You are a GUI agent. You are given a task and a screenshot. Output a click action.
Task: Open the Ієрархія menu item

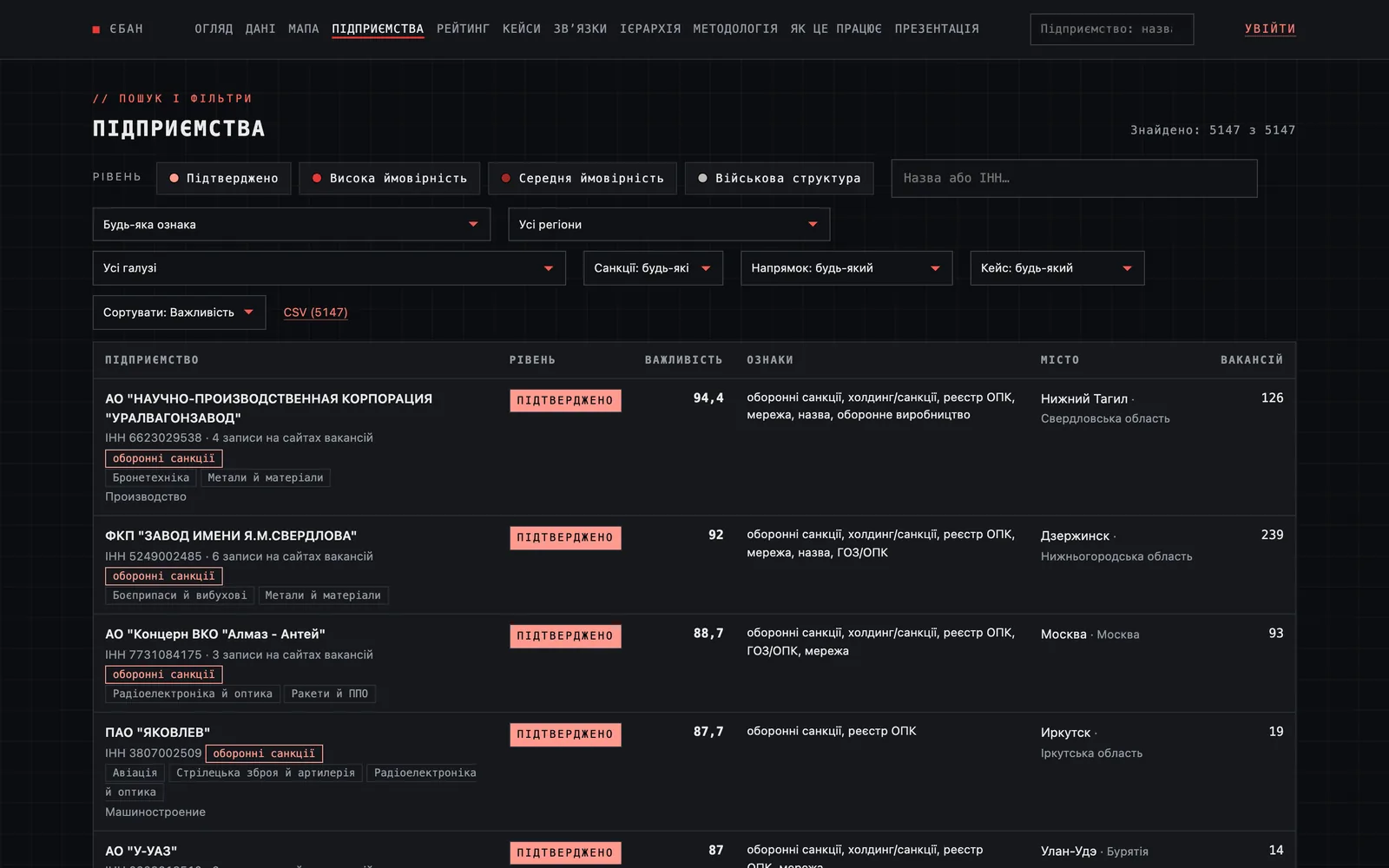650,29
